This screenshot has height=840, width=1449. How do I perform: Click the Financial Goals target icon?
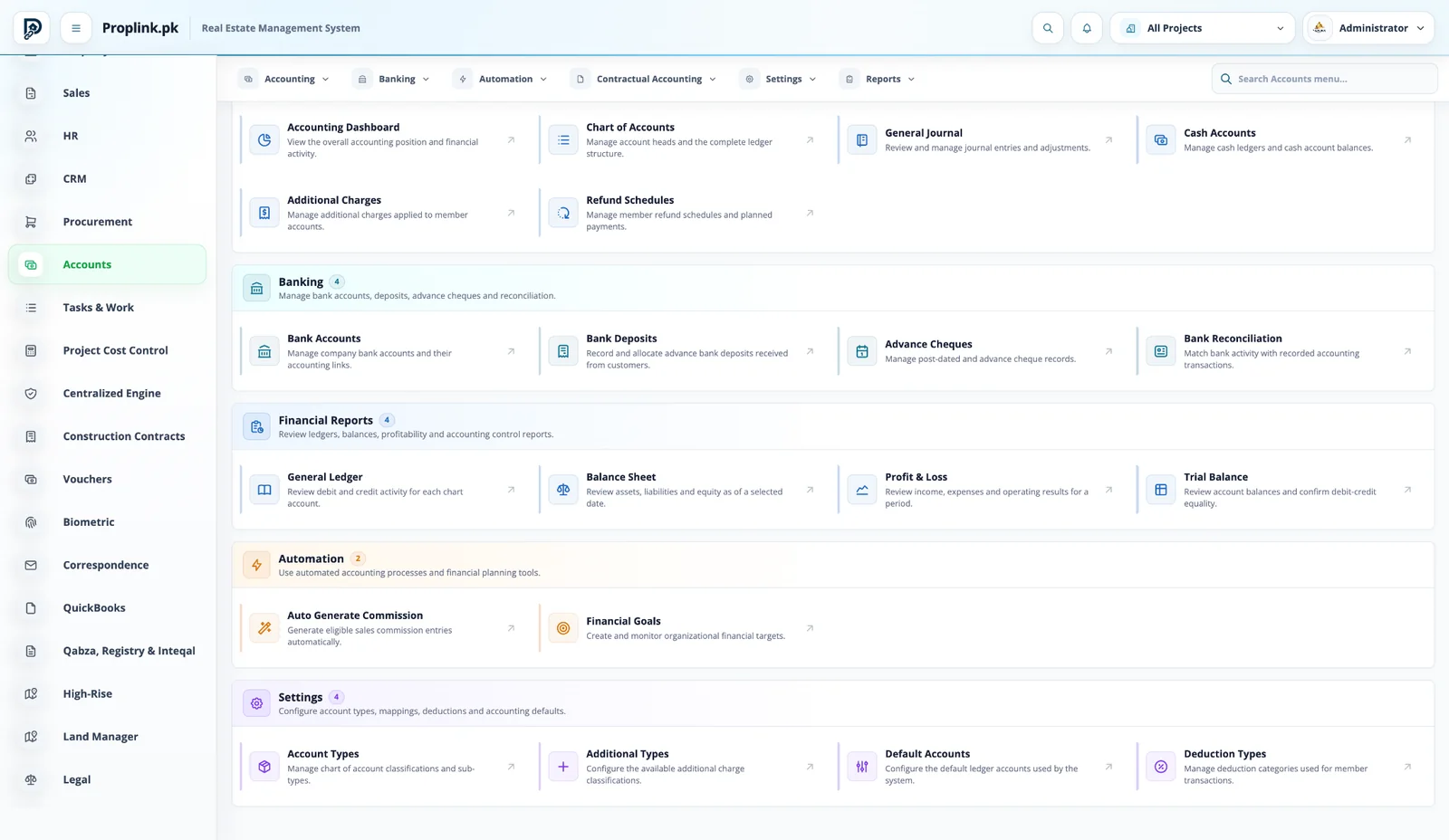(x=563, y=628)
